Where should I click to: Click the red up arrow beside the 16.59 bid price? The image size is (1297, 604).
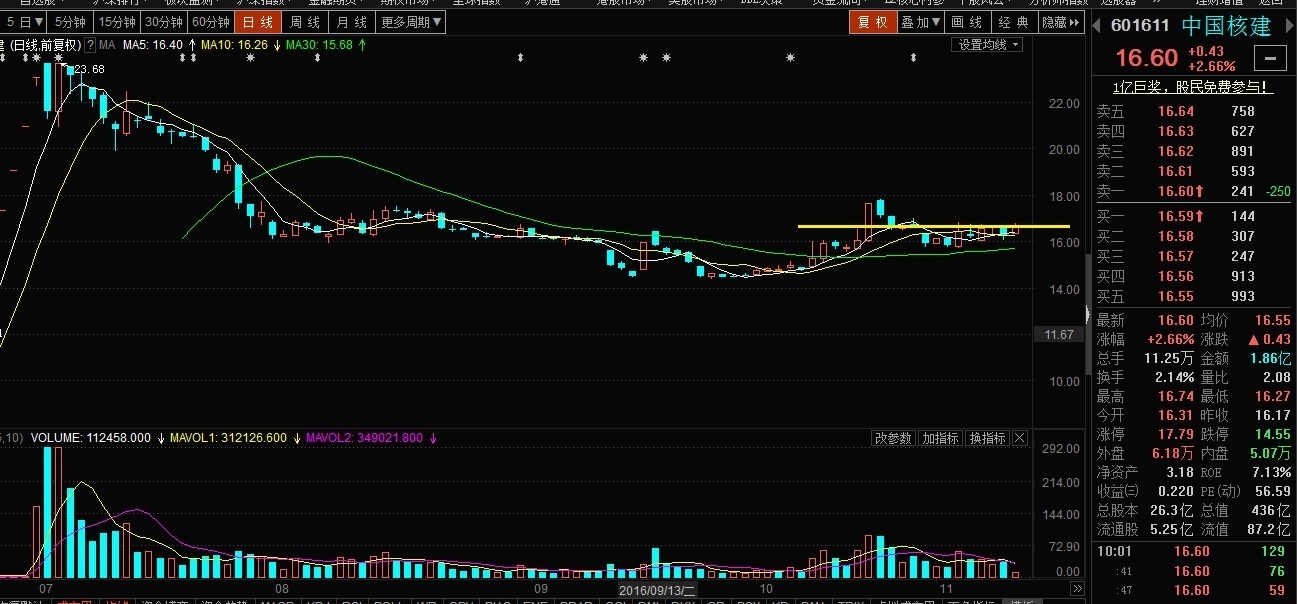pos(1200,216)
